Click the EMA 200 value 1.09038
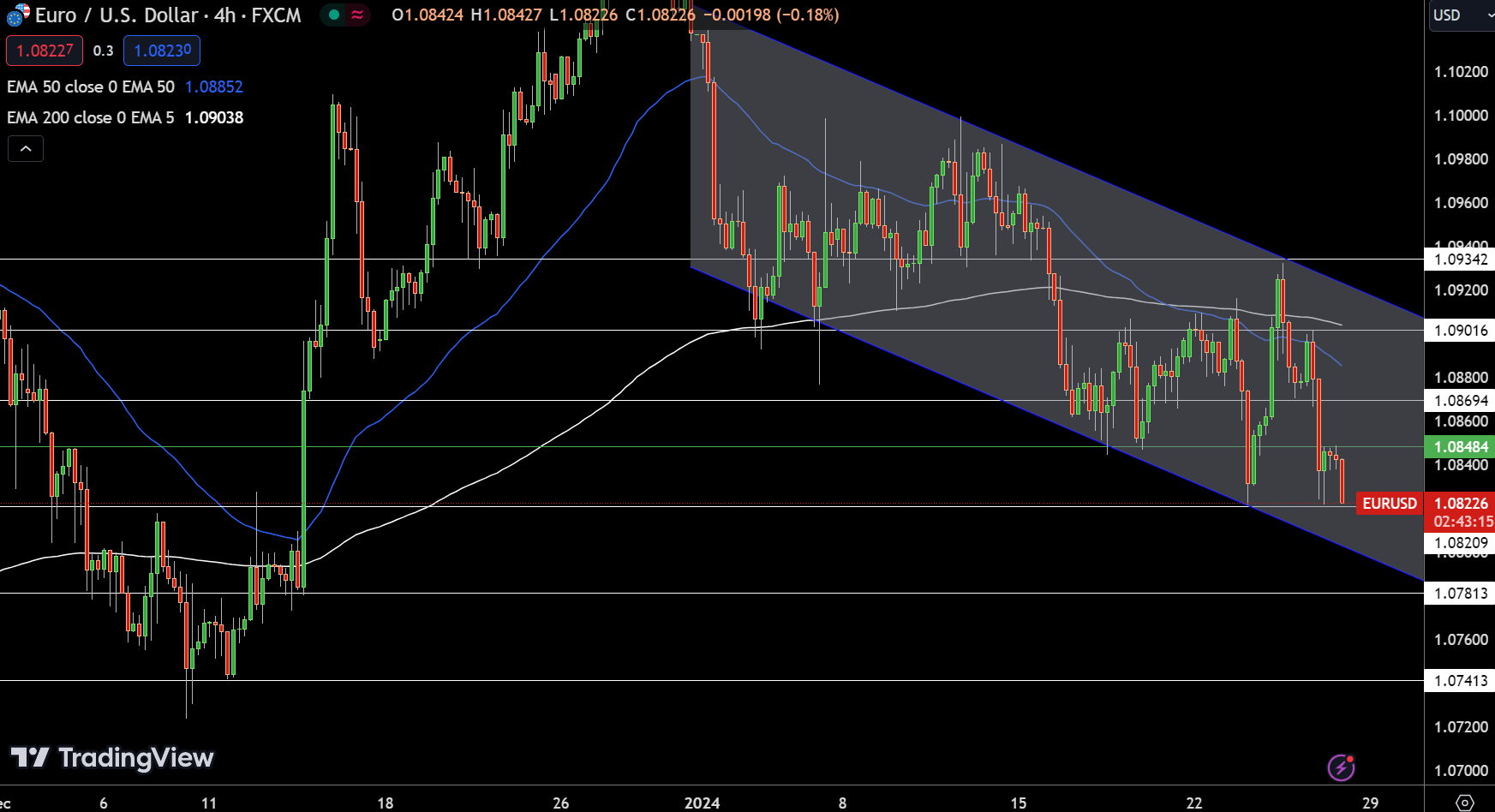 click(x=214, y=117)
